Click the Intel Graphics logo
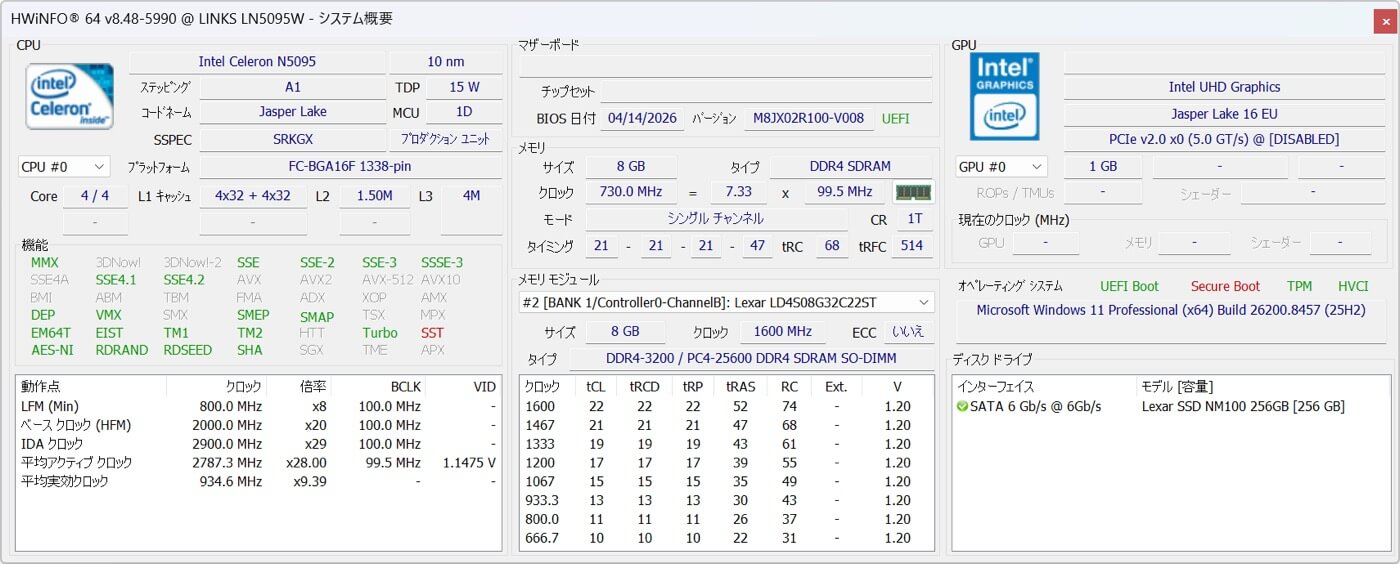1400x564 pixels. (x=1004, y=96)
